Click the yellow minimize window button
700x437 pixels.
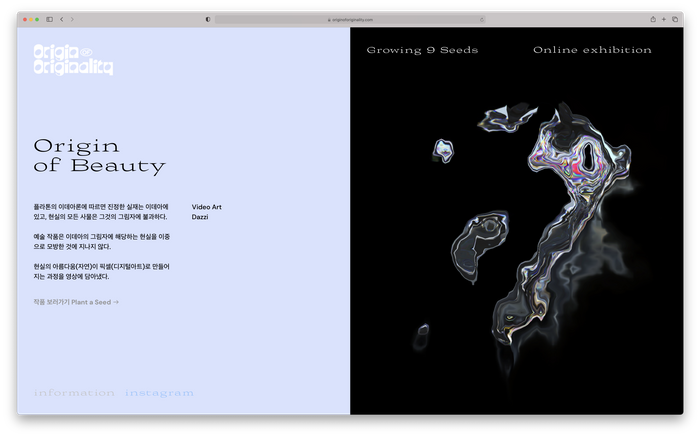pos(31,19)
